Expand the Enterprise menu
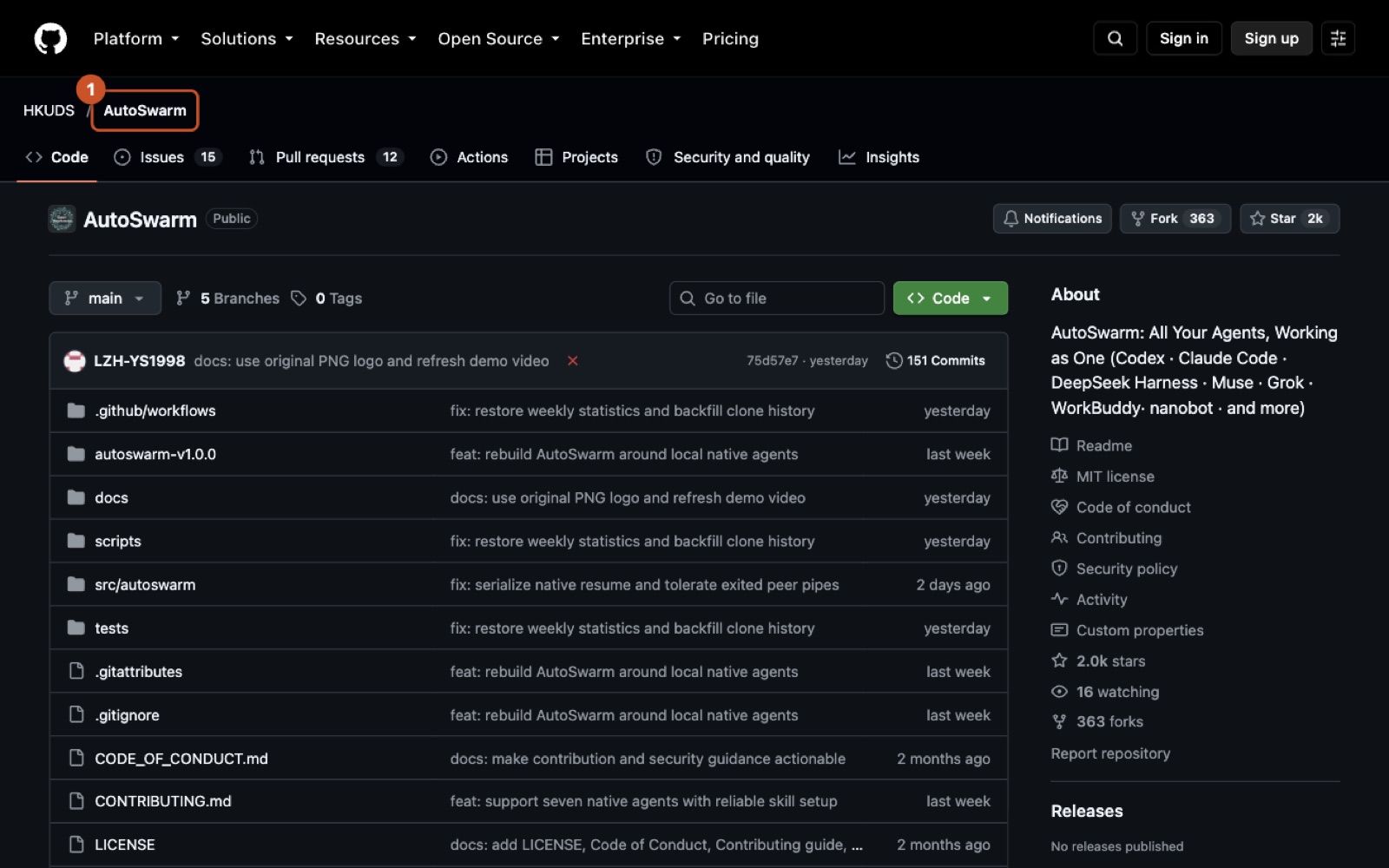This screenshot has height=868, width=1389. (x=631, y=38)
